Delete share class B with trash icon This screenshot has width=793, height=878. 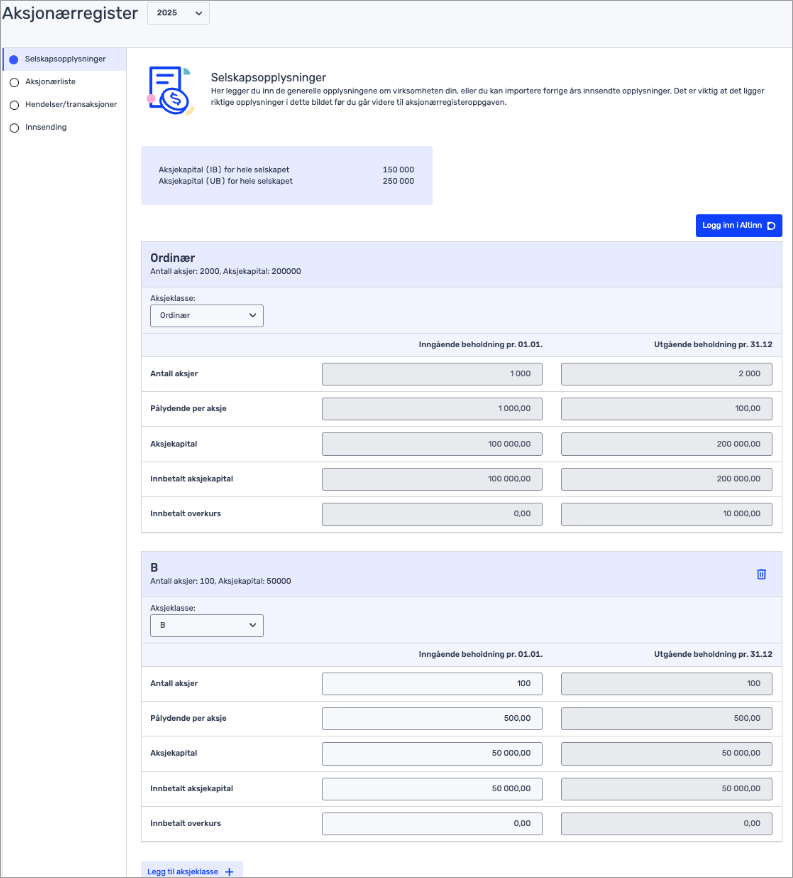tap(761, 574)
